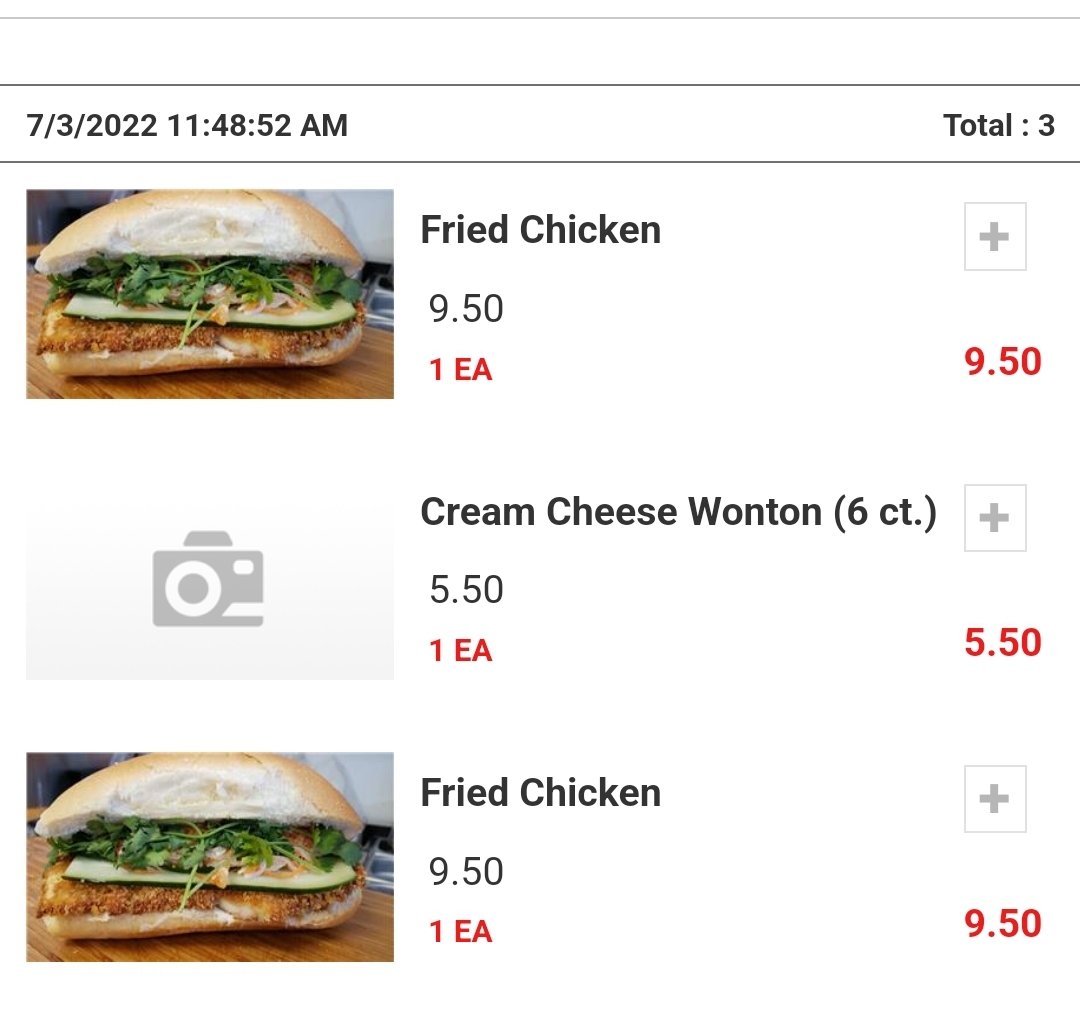Click the gray 9.50 unit price of first Fried Chicken
The width and height of the screenshot is (1080, 1020).
point(466,309)
